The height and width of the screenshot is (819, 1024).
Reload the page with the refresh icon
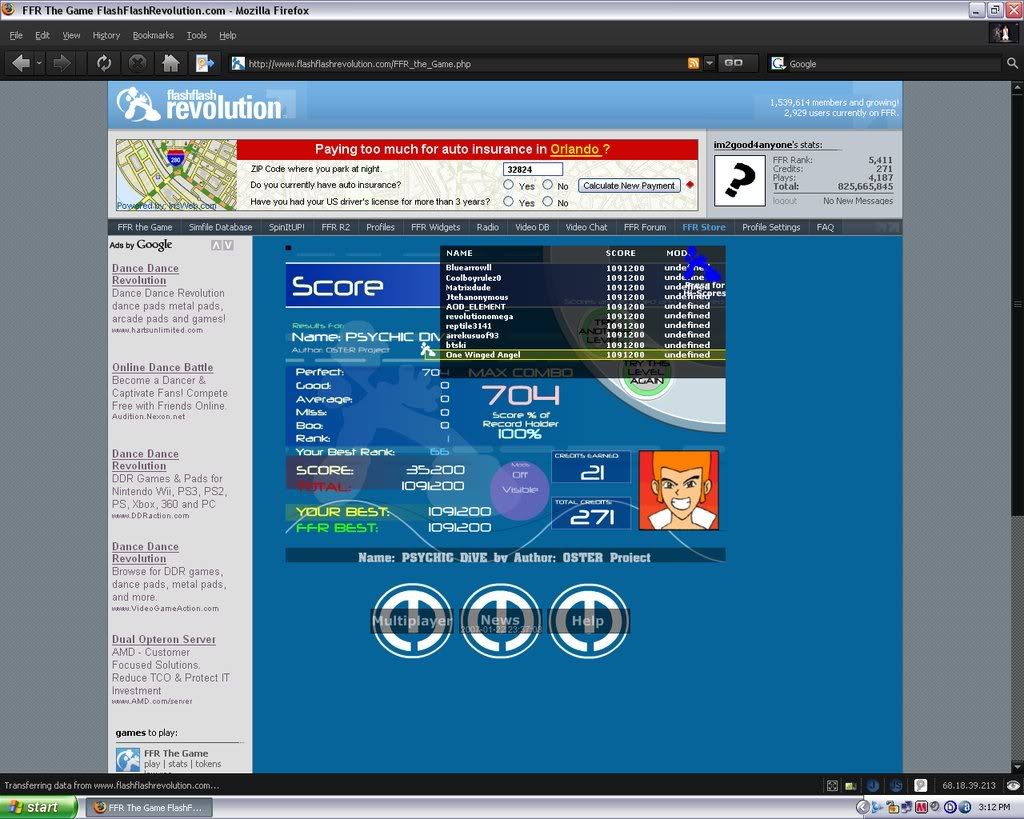click(103, 63)
